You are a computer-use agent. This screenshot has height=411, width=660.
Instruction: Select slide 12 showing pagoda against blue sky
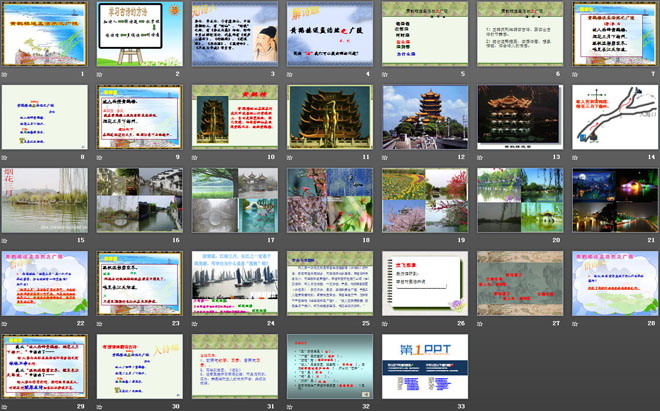pyautogui.click(x=424, y=116)
